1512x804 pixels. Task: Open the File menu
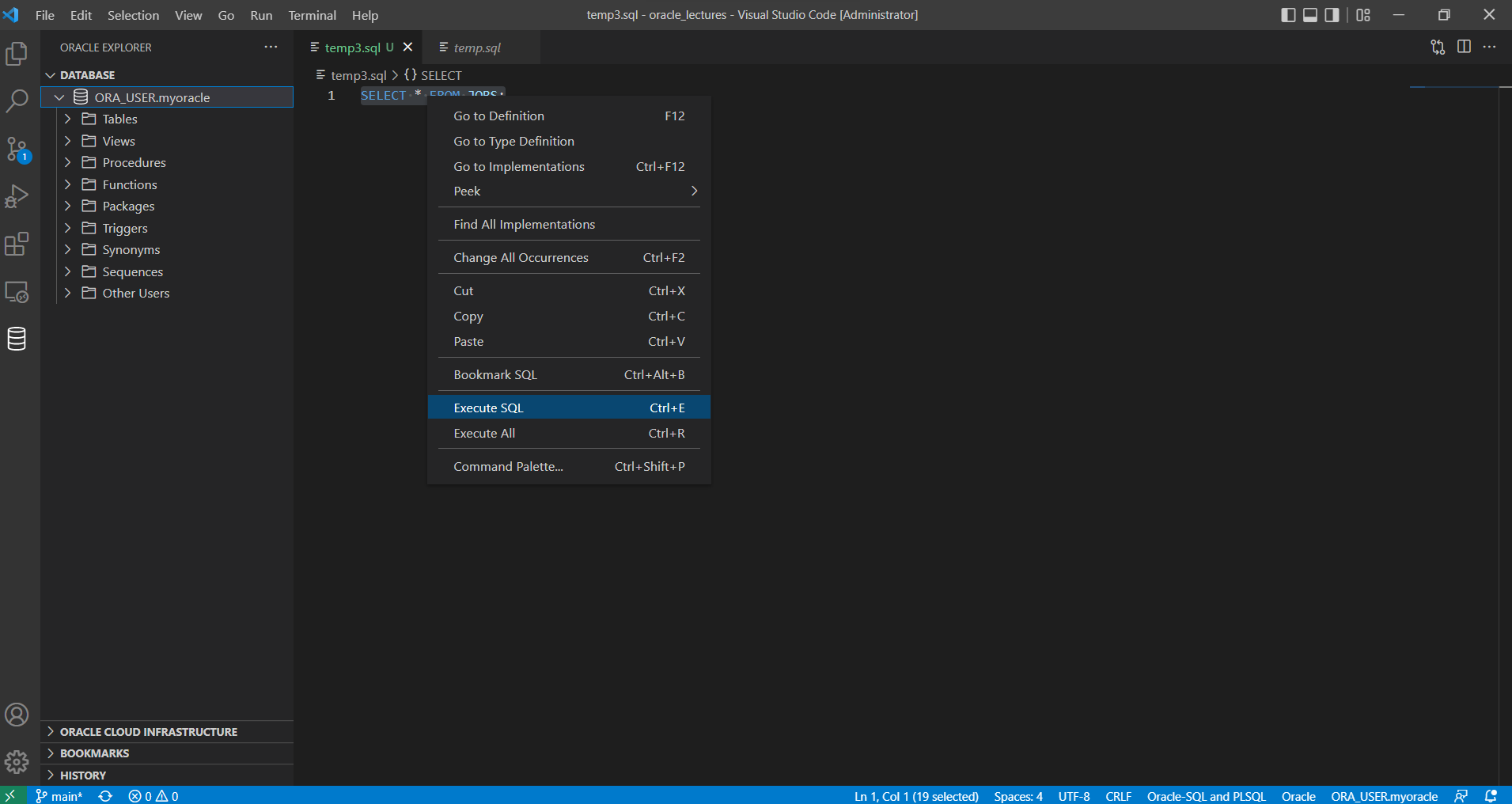click(x=45, y=15)
